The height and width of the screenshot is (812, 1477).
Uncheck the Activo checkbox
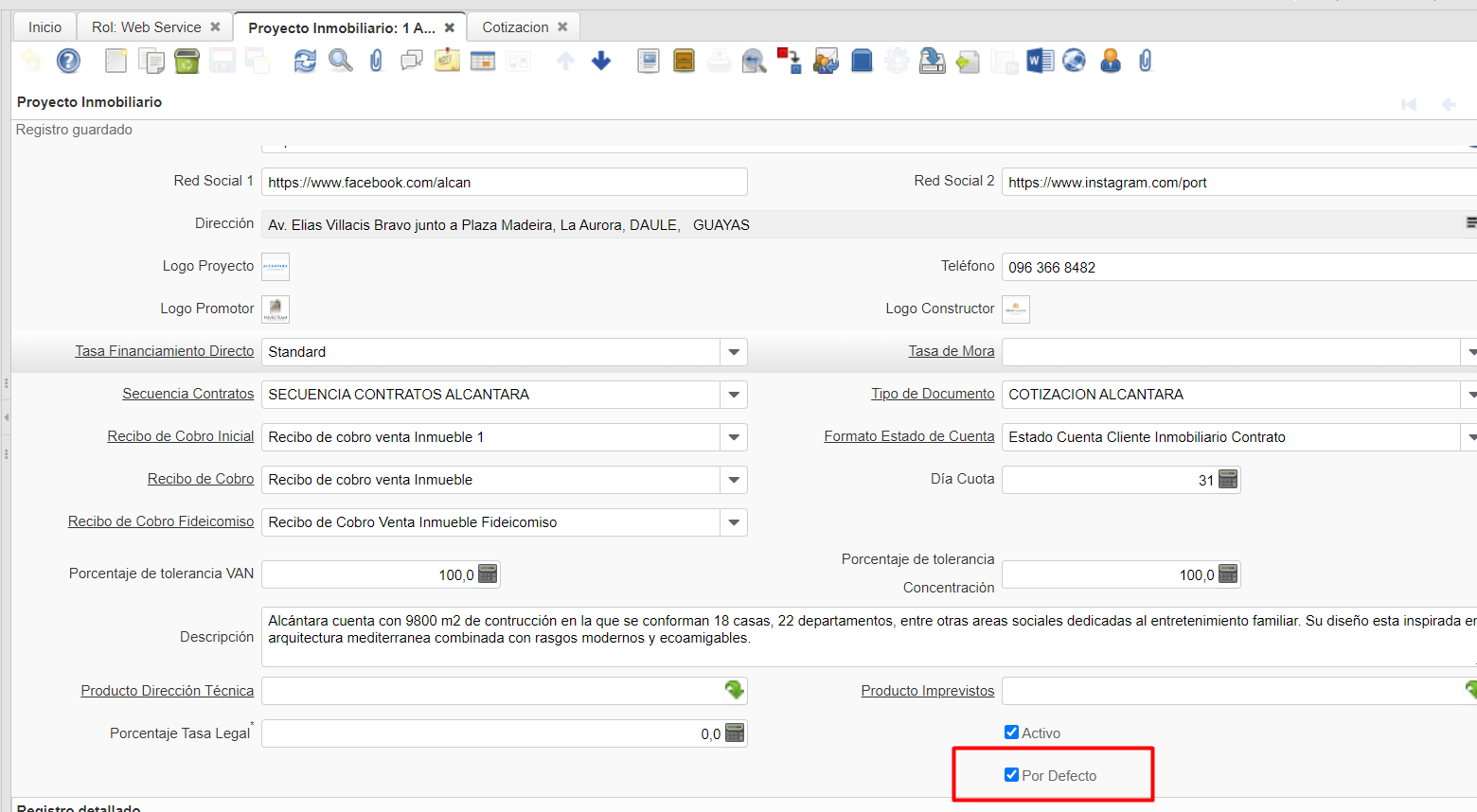point(1011,733)
